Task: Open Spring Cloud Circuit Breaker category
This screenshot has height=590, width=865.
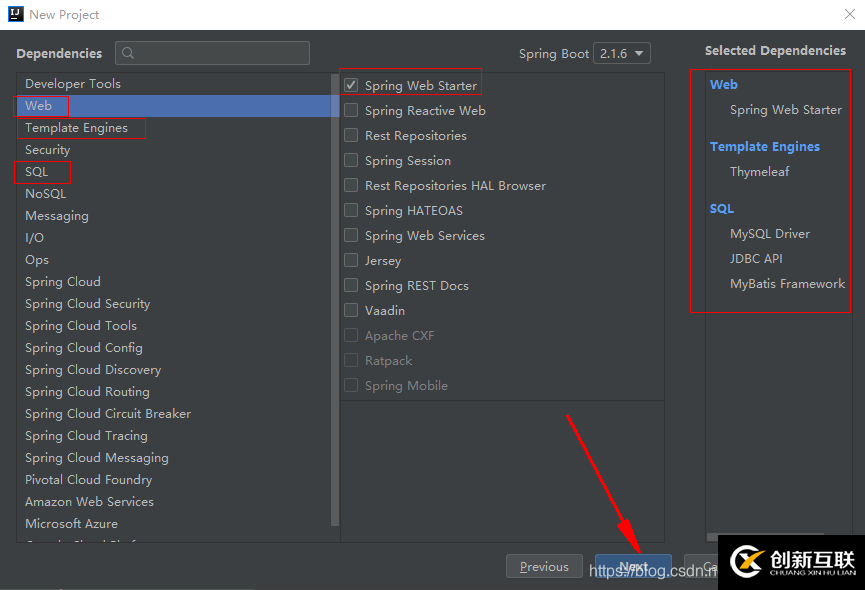Action: (174, 414)
